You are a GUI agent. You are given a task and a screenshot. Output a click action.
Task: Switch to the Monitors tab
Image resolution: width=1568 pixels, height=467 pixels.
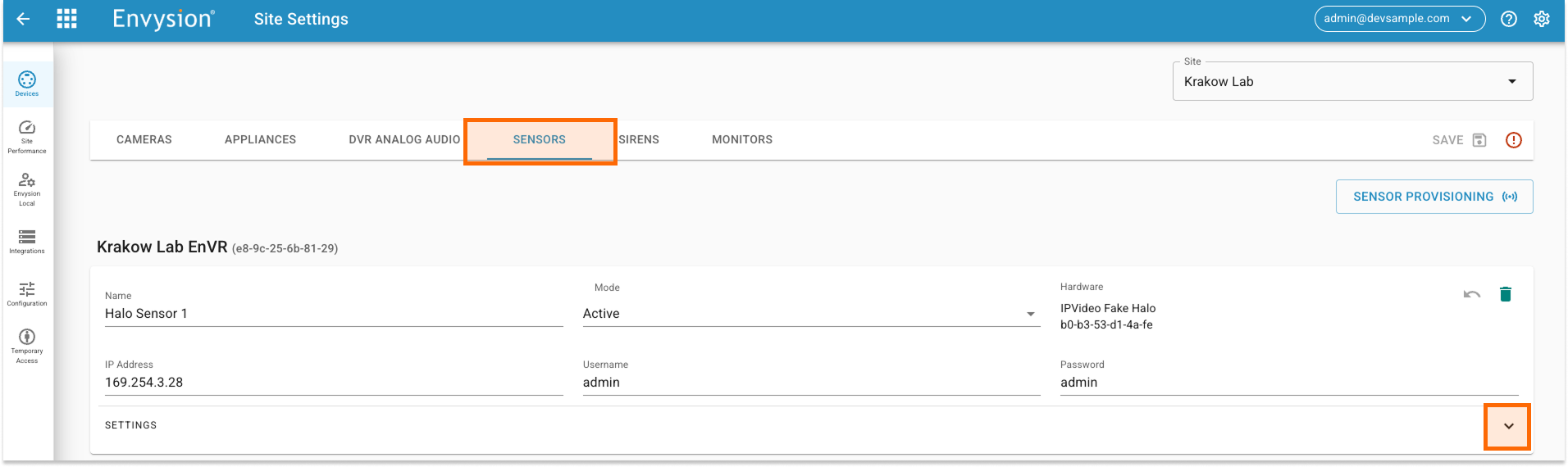coord(741,140)
